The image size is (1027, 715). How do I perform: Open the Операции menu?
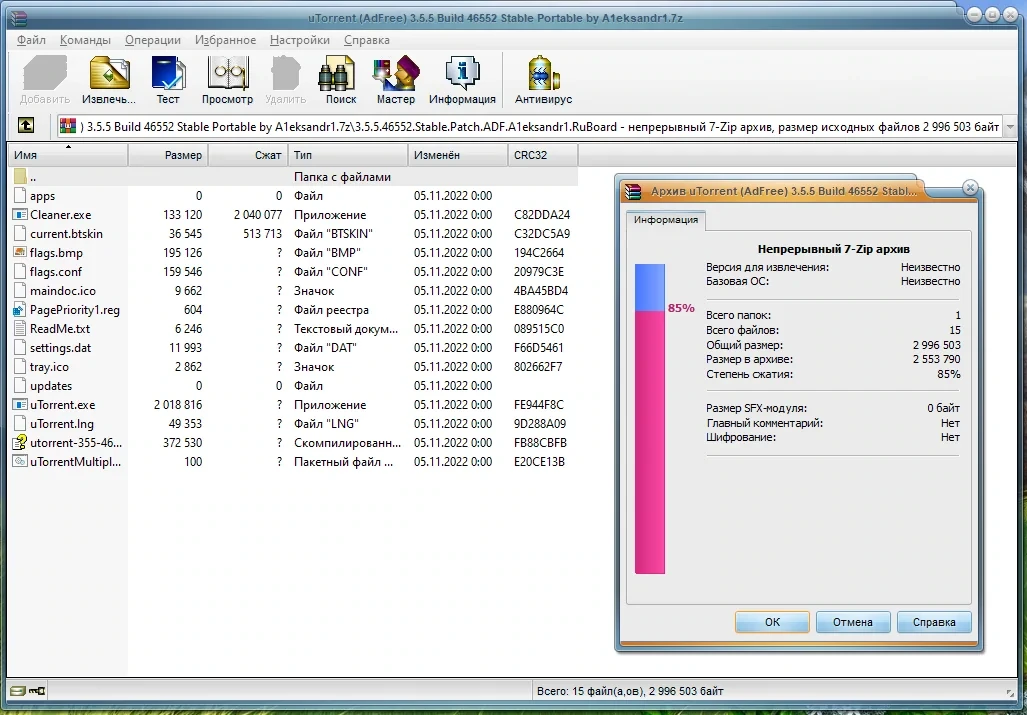pyautogui.click(x=153, y=40)
